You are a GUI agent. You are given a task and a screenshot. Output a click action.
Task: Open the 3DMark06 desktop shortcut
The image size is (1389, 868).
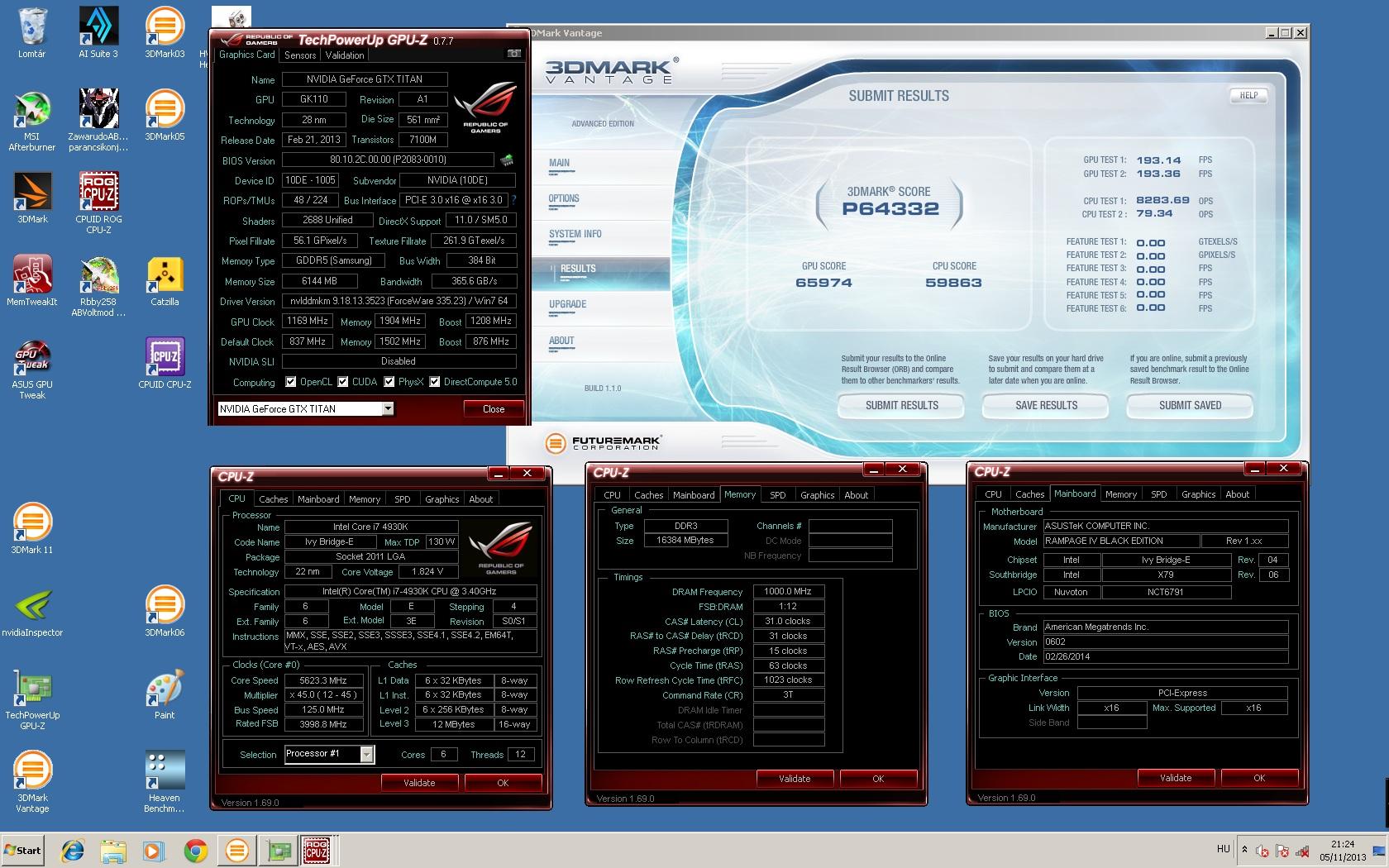[165, 612]
